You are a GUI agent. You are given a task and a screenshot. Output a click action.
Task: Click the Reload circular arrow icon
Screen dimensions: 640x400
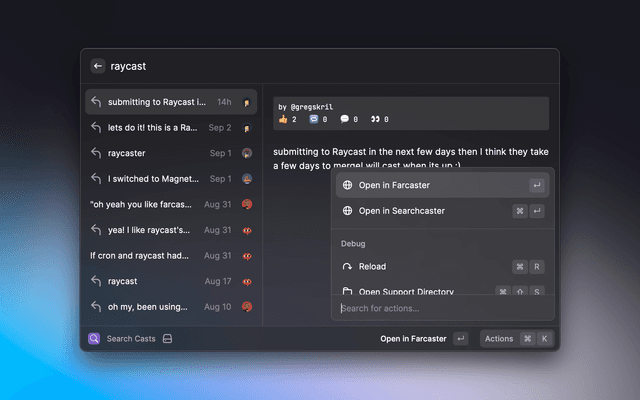click(347, 267)
